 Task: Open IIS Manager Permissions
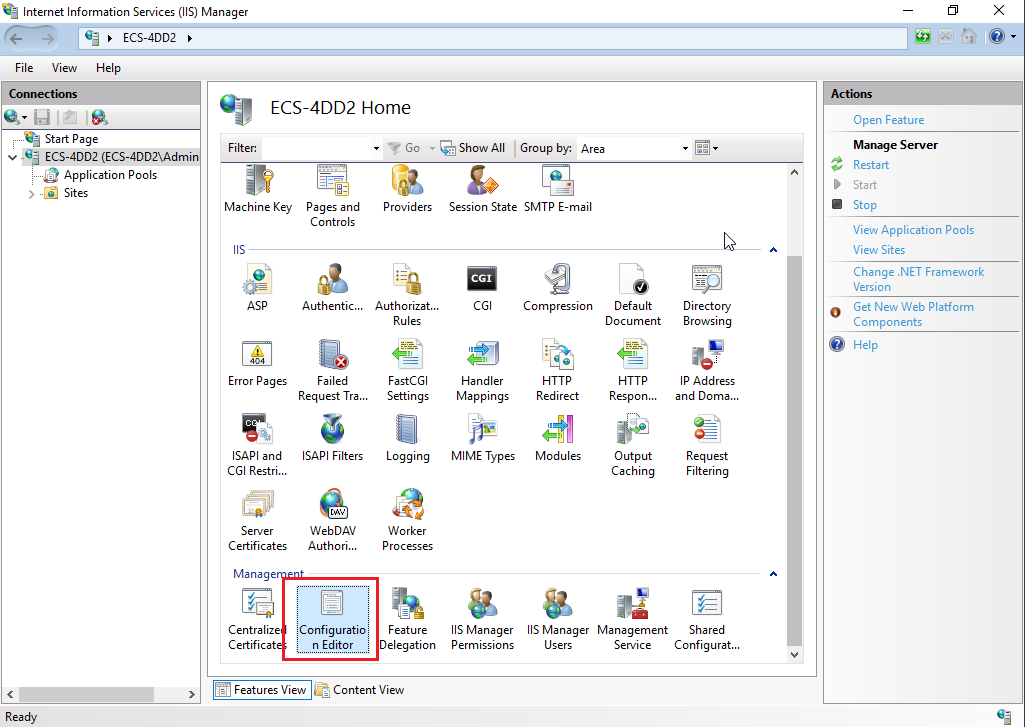(x=482, y=619)
